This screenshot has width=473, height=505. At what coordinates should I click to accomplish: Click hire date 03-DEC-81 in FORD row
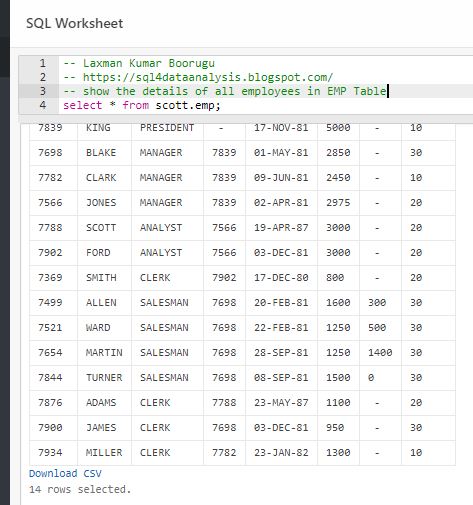click(281, 253)
